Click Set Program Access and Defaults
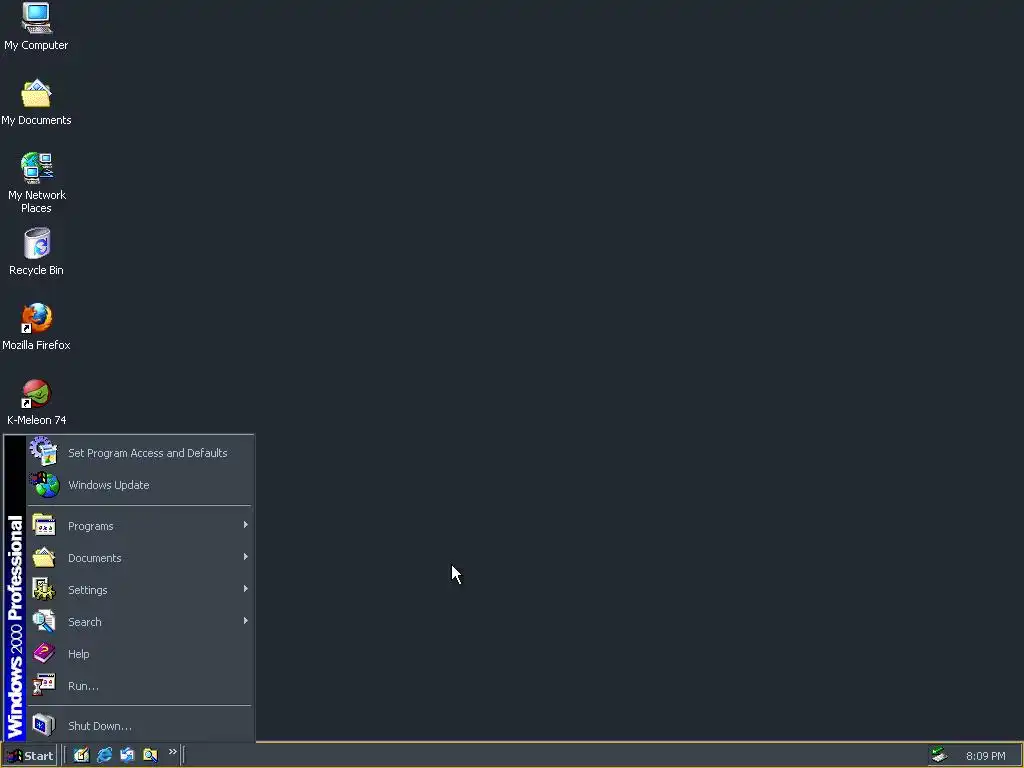This screenshot has width=1024, height=768. click(x=140, y=453)
